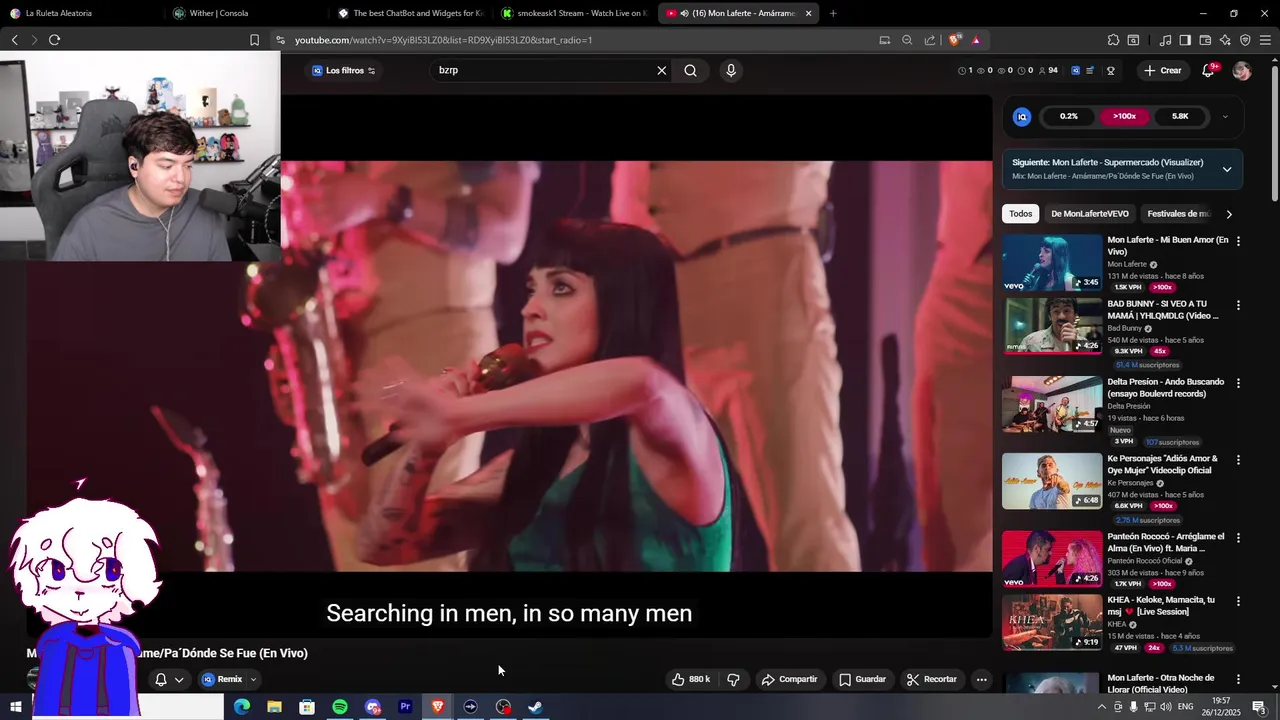
Task: Switch to best ChatBot and Widgets tab
Action: click(x=411, y=13)
